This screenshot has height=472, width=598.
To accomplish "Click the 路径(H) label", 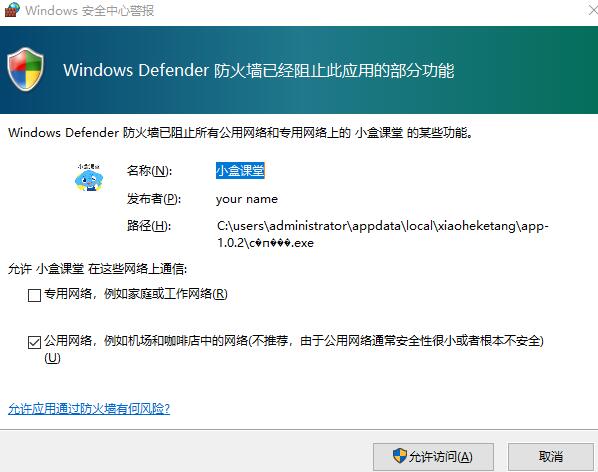I will pos(149,226).
